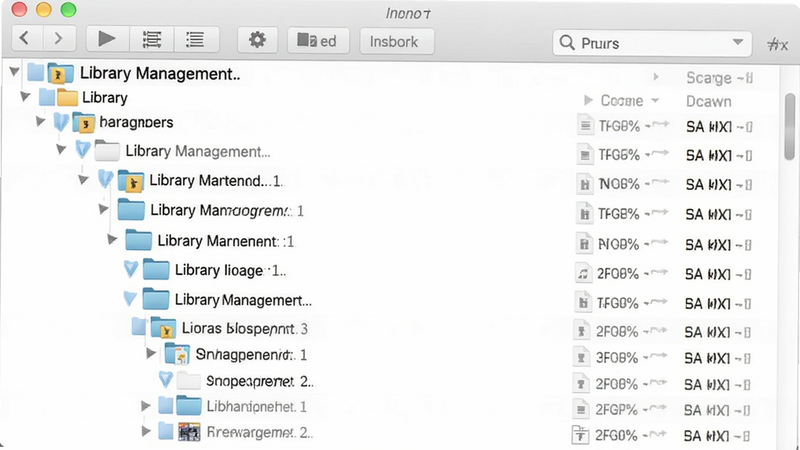800x450 pixels.
Task: Select the Library Management.. root folder icon
Action: tap(61, 73)
